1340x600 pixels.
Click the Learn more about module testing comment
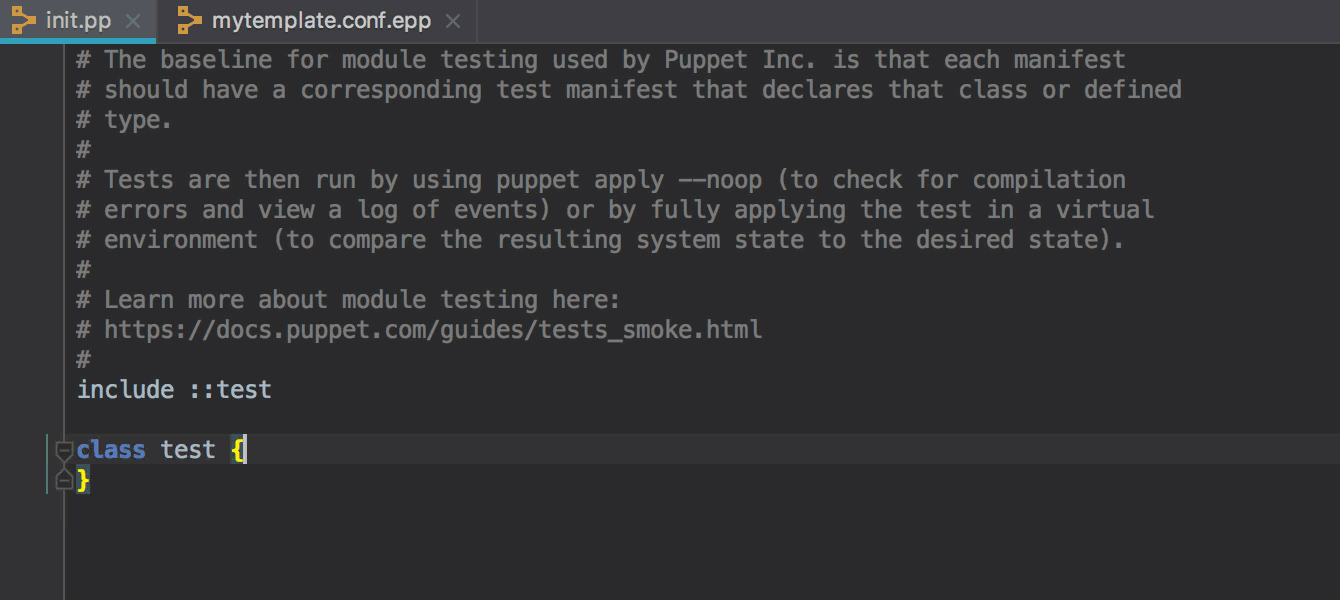pyautogui.click(x=349, y=299)
